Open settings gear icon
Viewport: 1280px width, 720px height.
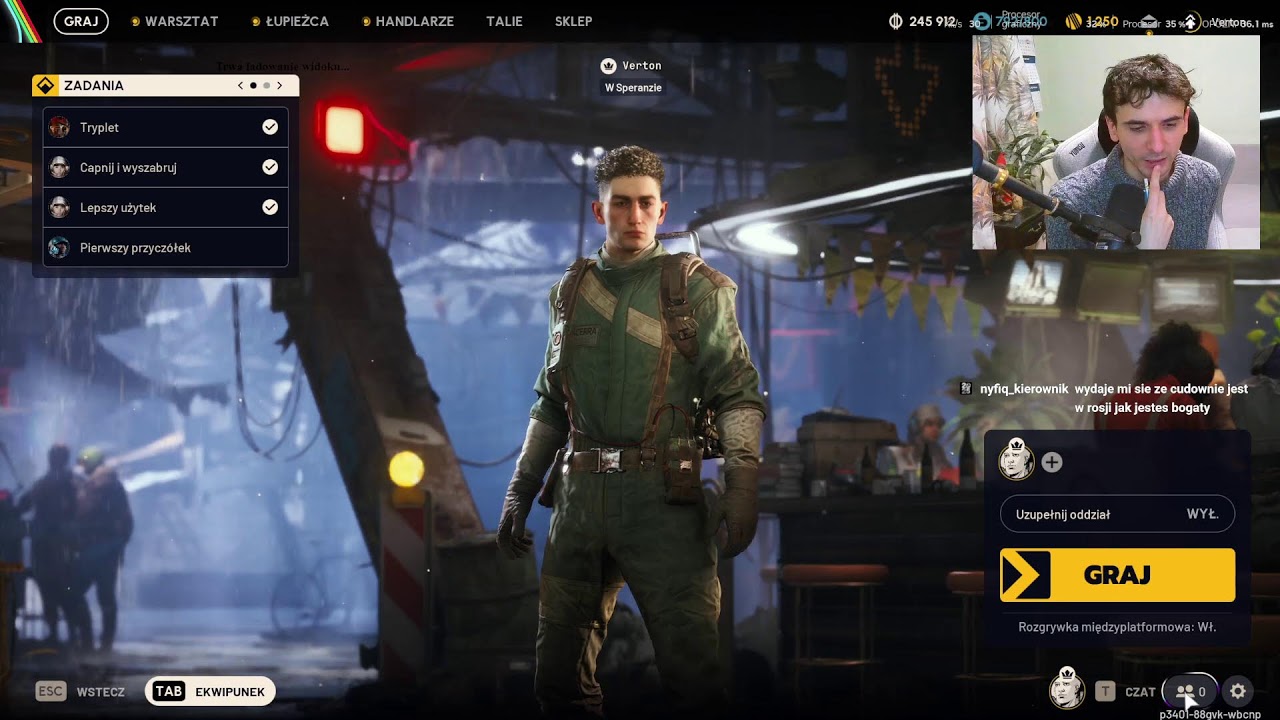click(x=1238, y=691)
